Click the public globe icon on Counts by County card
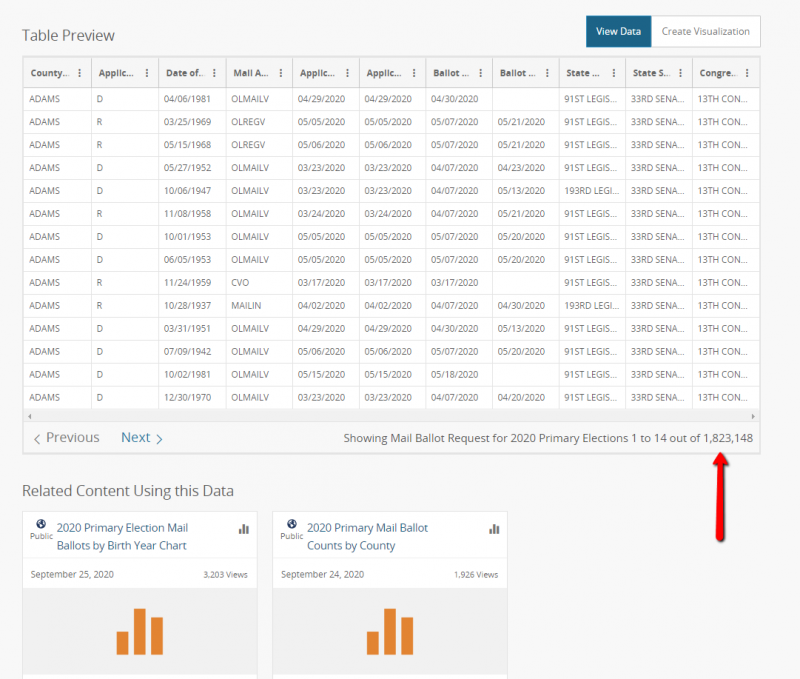Screen dimensions: 800x679 coord(291,524)
